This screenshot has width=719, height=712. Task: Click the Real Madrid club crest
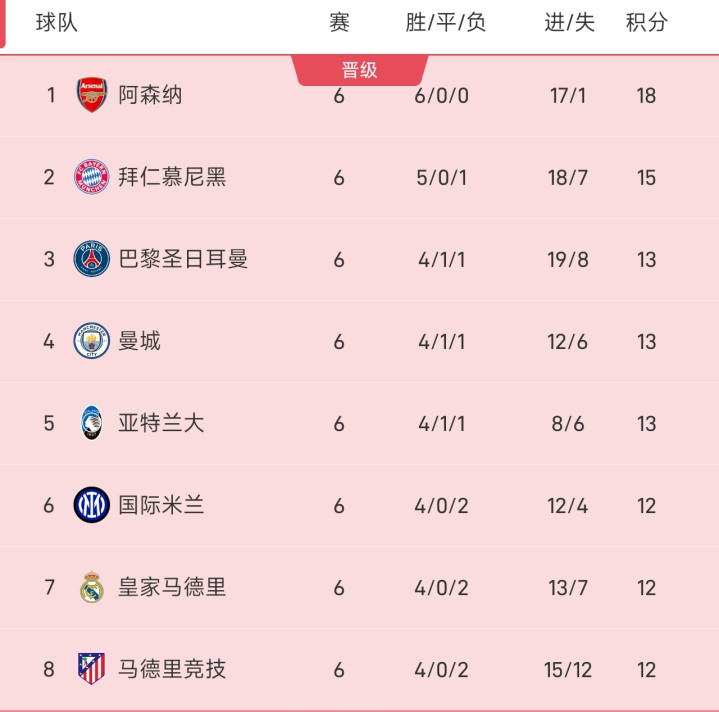[91, 587]
